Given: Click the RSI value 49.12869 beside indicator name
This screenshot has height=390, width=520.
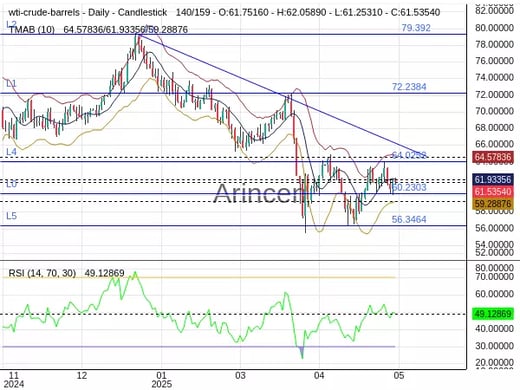Looking at the screenshot, I should click(104, 273).
